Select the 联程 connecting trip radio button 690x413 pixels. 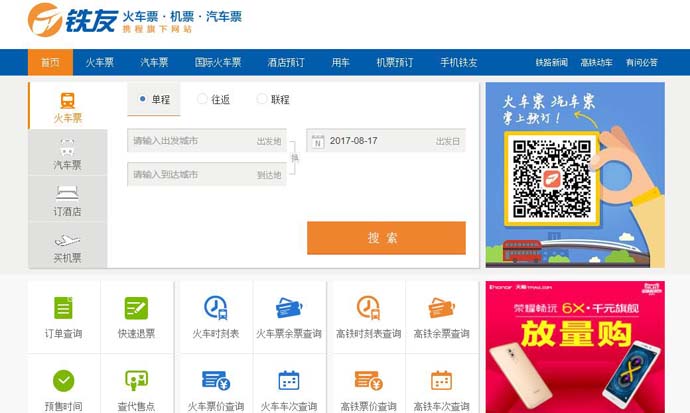point(261,99)
